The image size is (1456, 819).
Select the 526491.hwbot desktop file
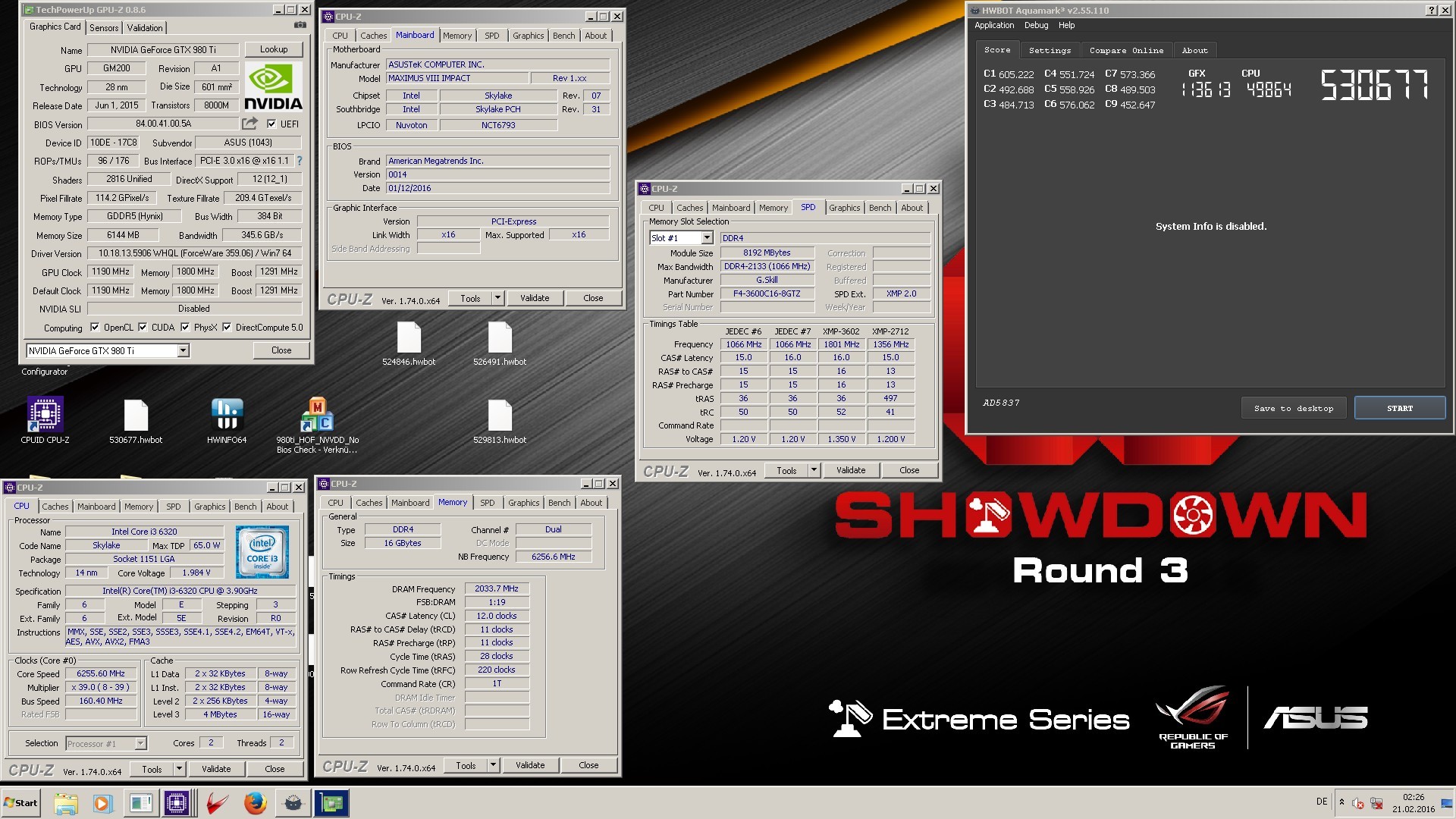[x=500, y=344]
